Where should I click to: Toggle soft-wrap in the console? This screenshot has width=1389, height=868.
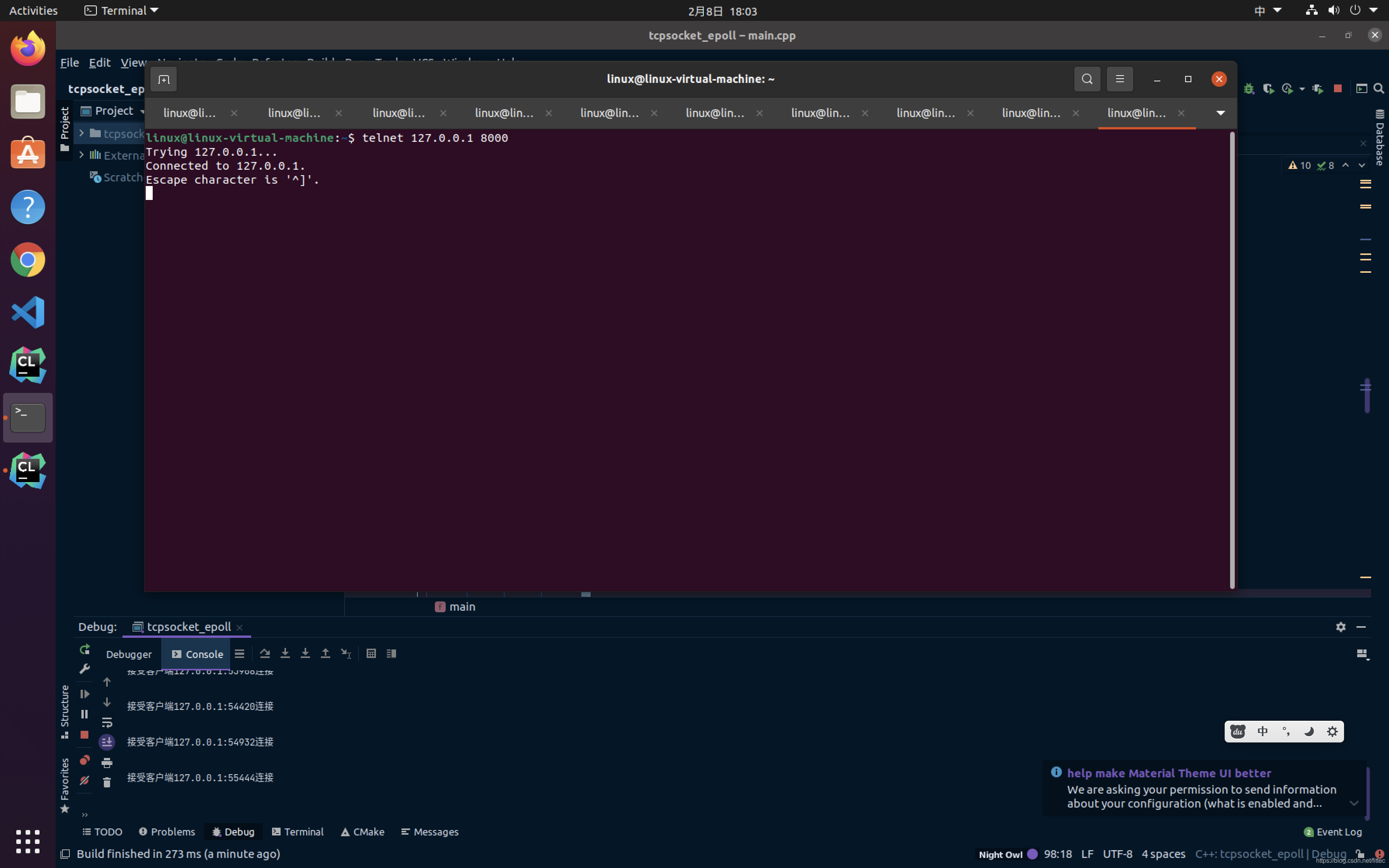tap(107, 723)
